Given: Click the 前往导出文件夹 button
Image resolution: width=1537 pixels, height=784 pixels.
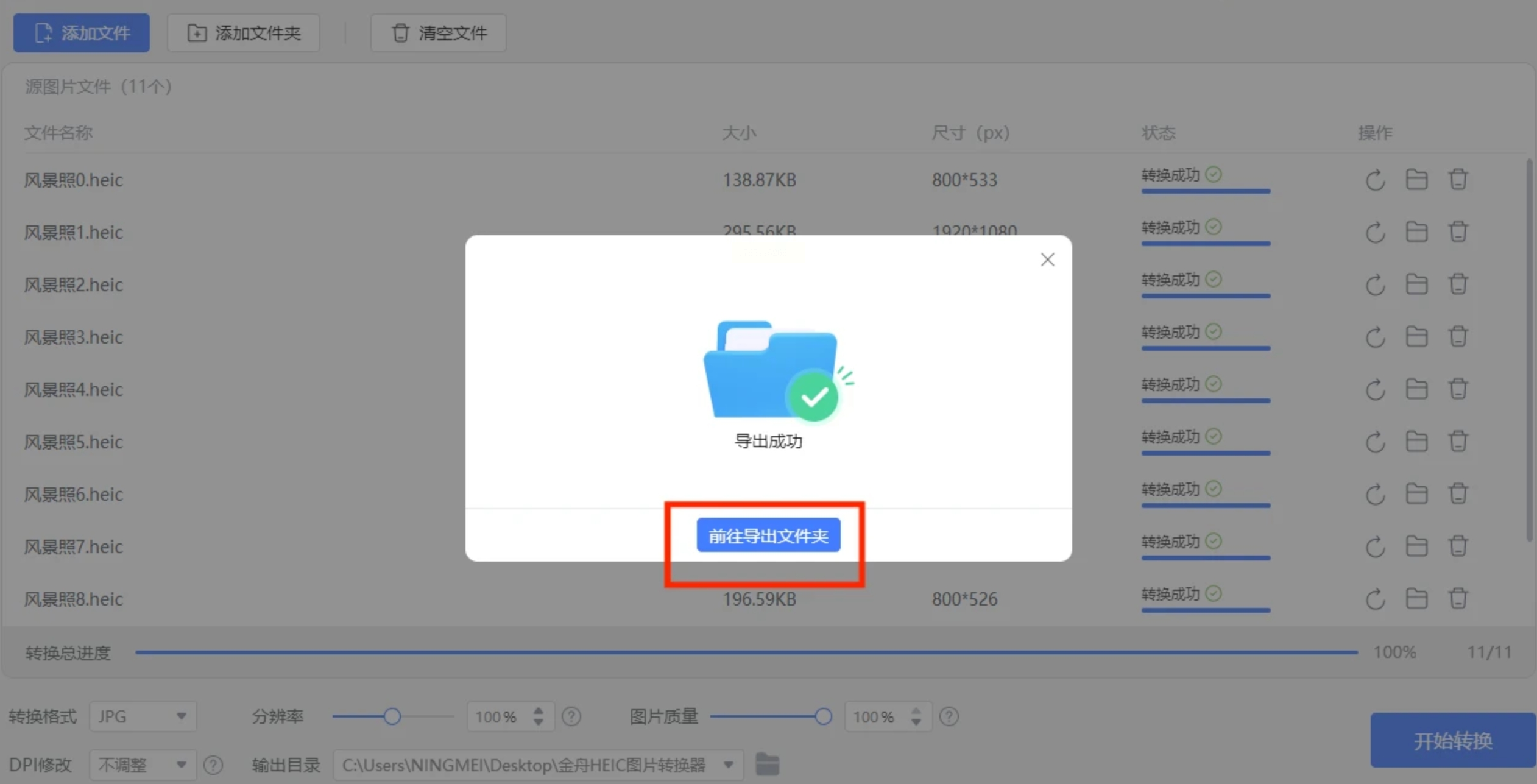Looking at the screenshot, I should (x=768, y=535).
